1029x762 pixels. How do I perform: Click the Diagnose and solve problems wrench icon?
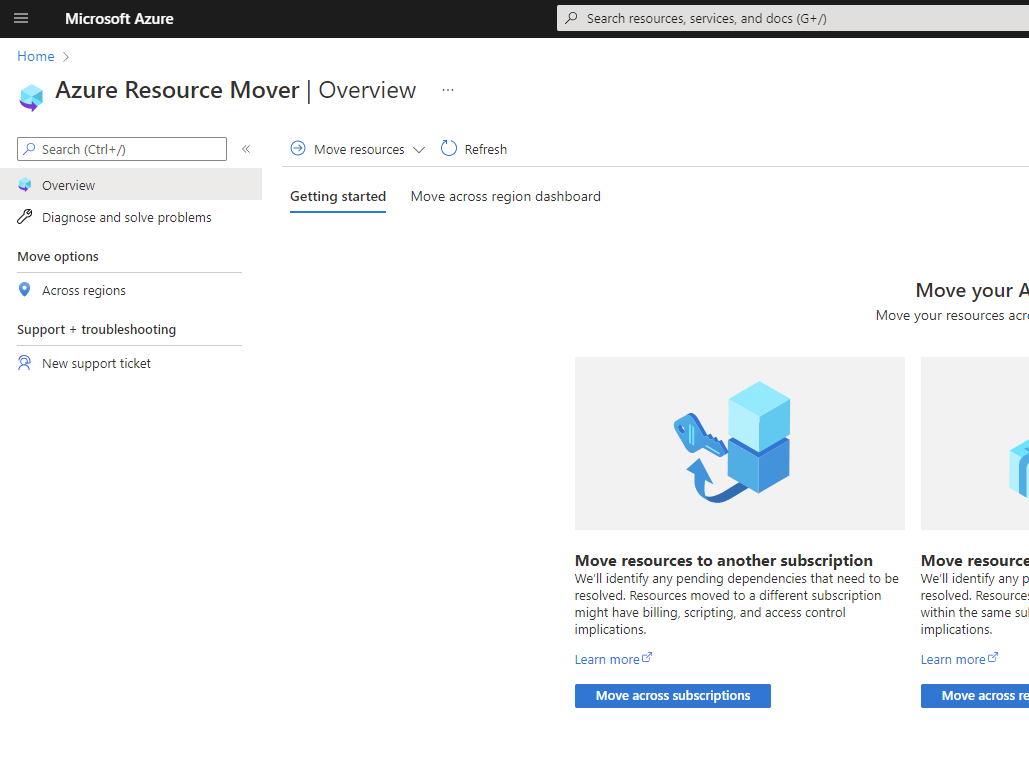(25, 217)
